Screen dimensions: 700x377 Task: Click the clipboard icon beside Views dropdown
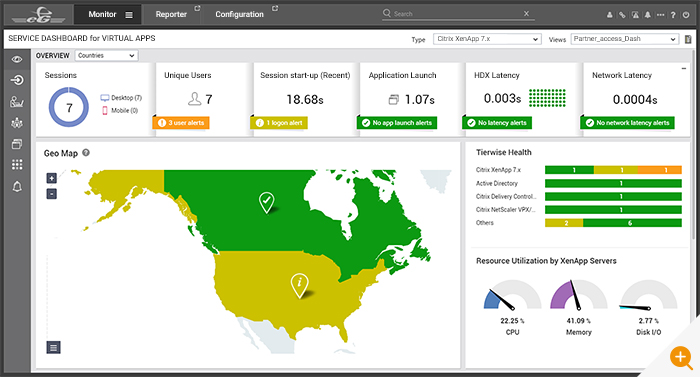coord(688,39)
